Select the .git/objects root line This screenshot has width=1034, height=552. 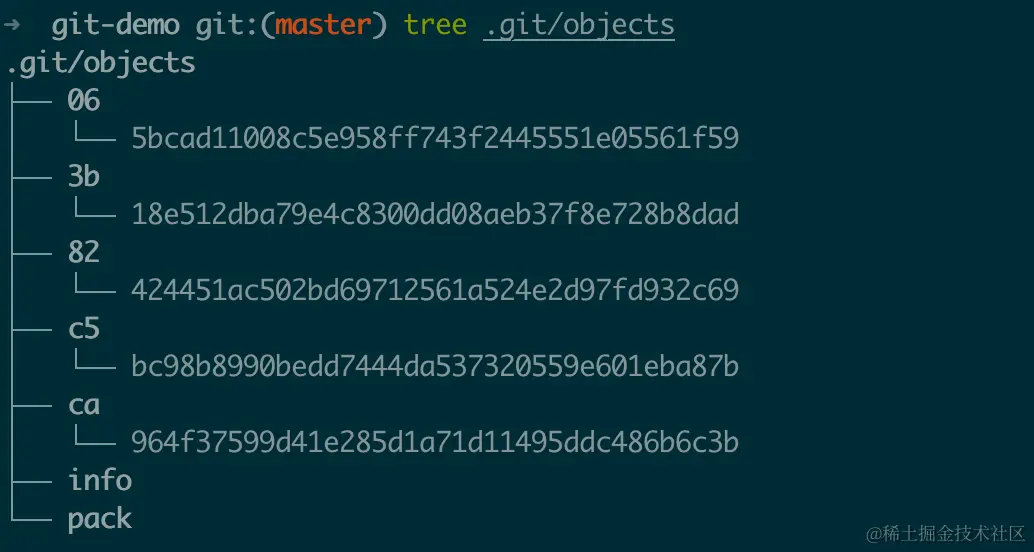(101, 64)
